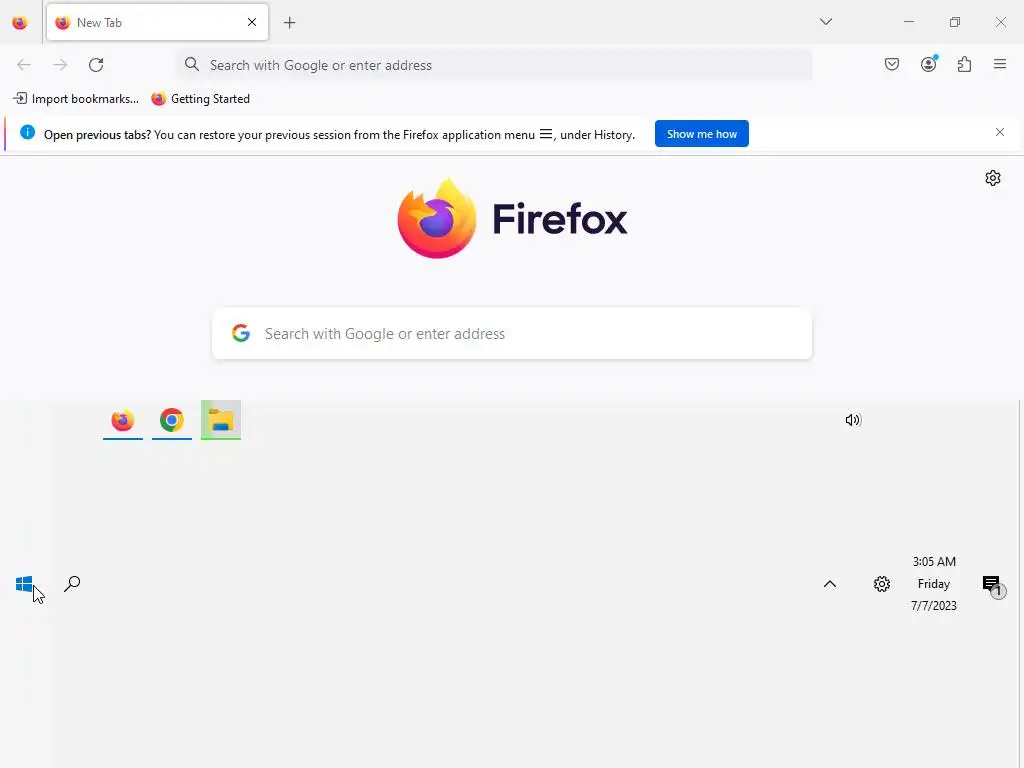1024x768 pixels.
Task: Minimize the Firefox window
Action: [x=908, y=22]
